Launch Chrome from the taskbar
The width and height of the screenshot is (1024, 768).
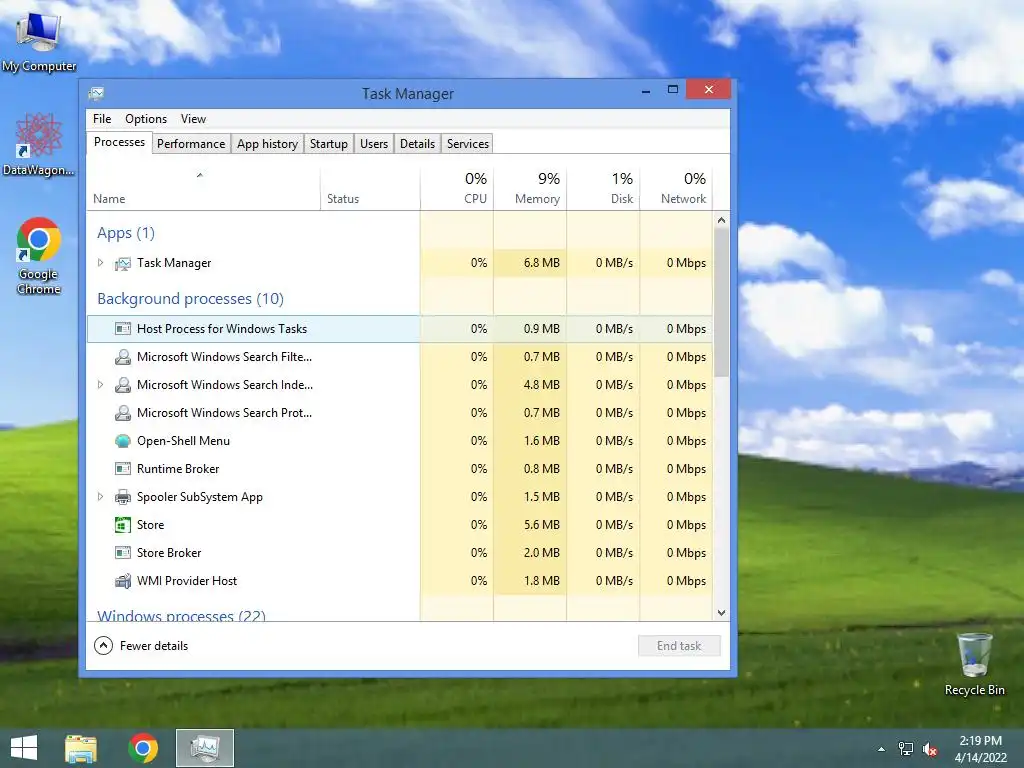coord(143,748)
